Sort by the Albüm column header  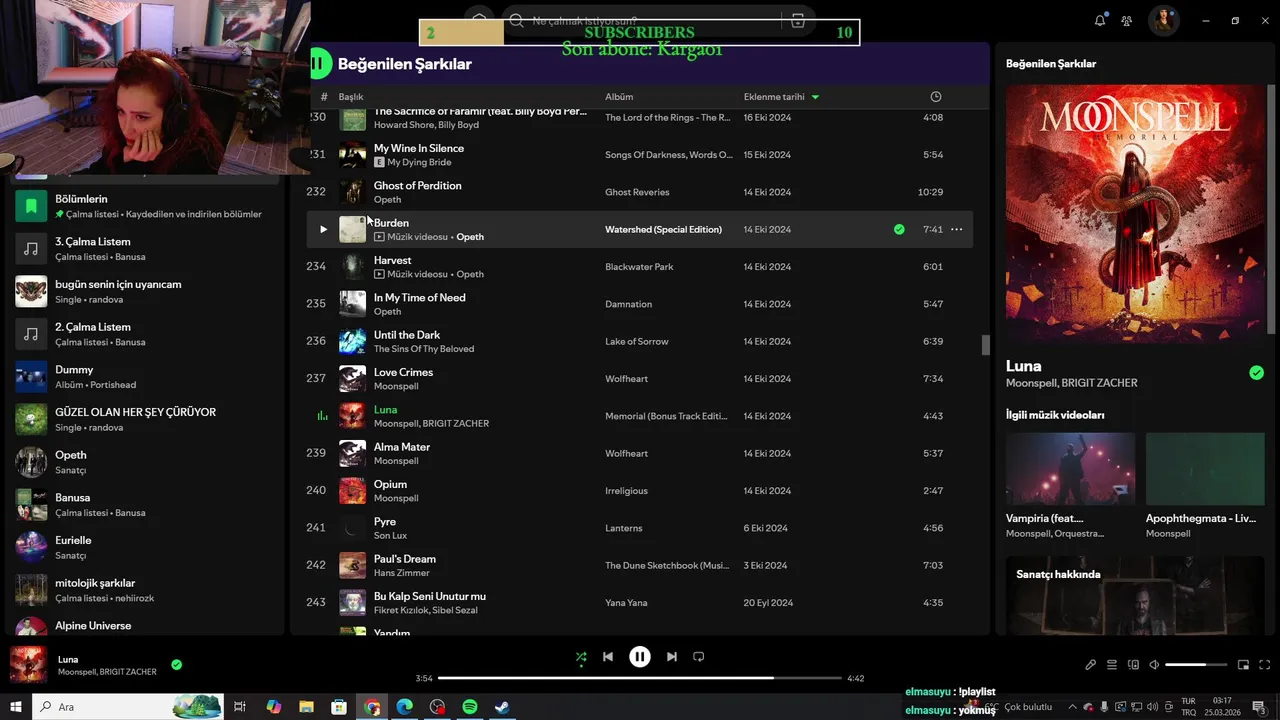click(x=619, y=97)
